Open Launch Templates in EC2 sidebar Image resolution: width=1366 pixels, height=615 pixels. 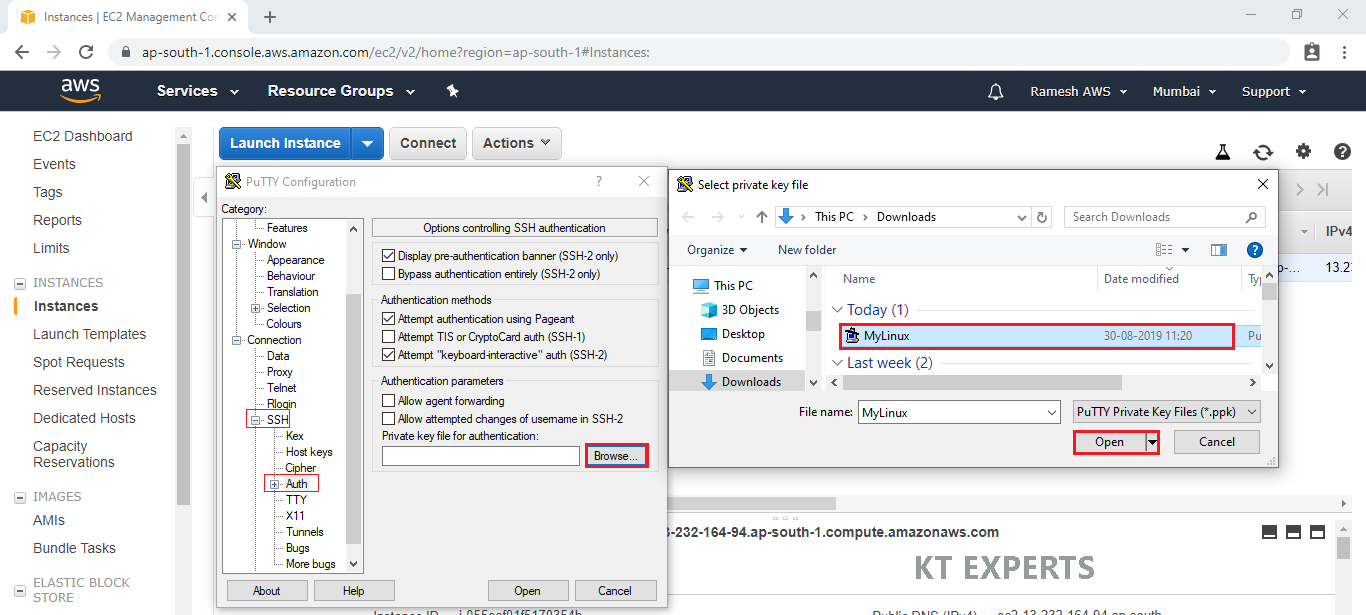(x=90, y=334)
